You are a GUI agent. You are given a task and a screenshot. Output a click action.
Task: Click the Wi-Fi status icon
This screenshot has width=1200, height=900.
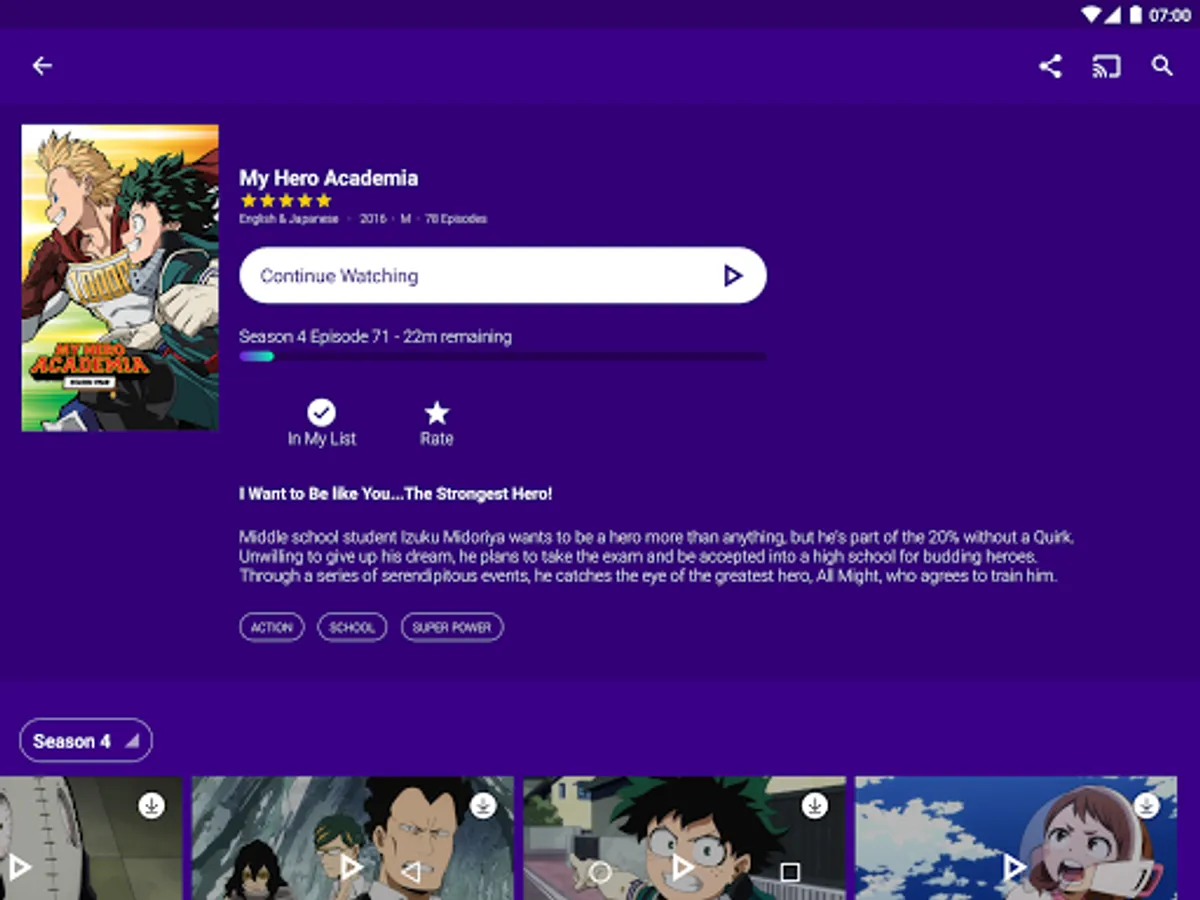click(x=1092, y=15)
